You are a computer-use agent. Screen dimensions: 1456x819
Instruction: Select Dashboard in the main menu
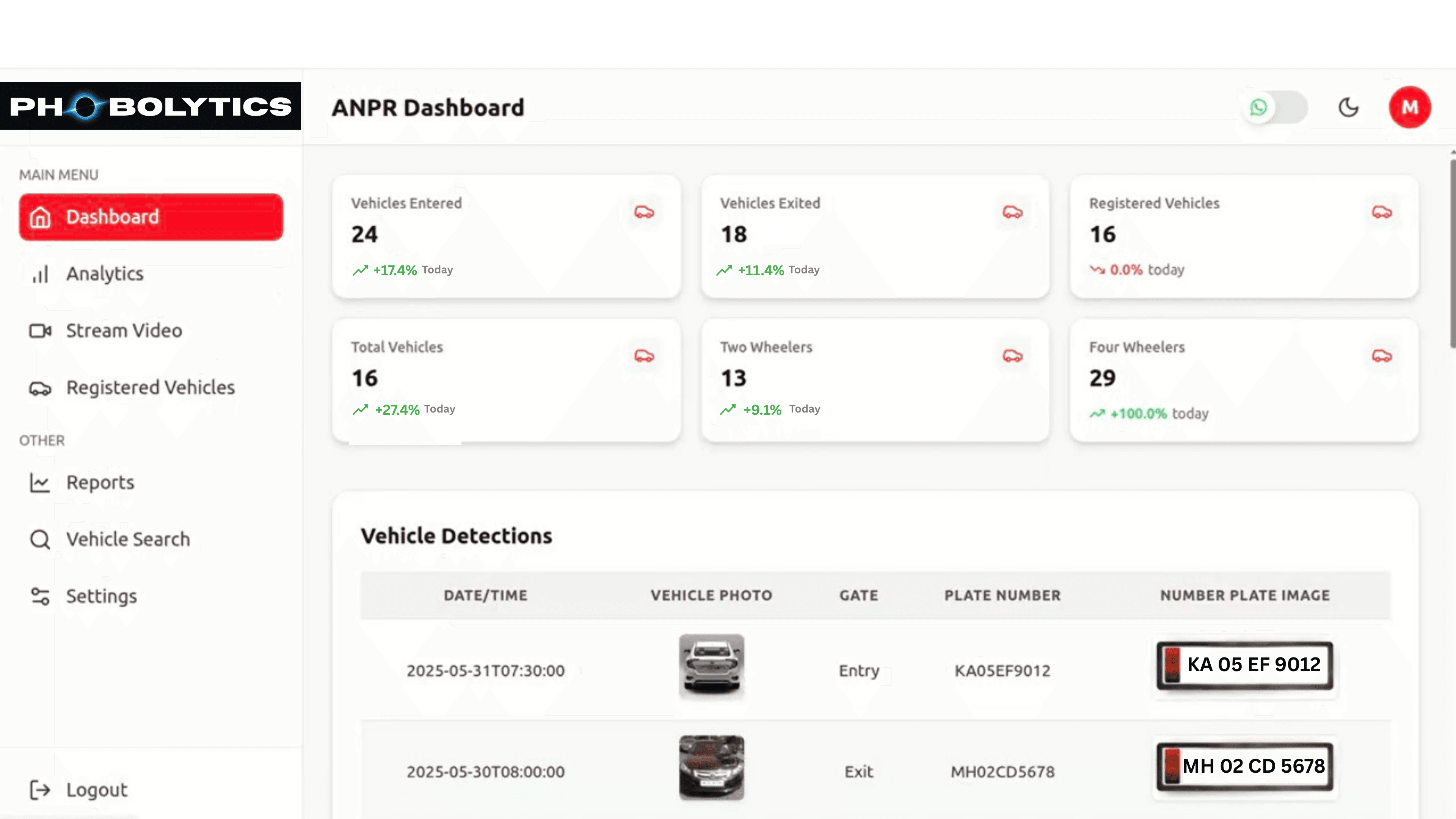point(113,217)
